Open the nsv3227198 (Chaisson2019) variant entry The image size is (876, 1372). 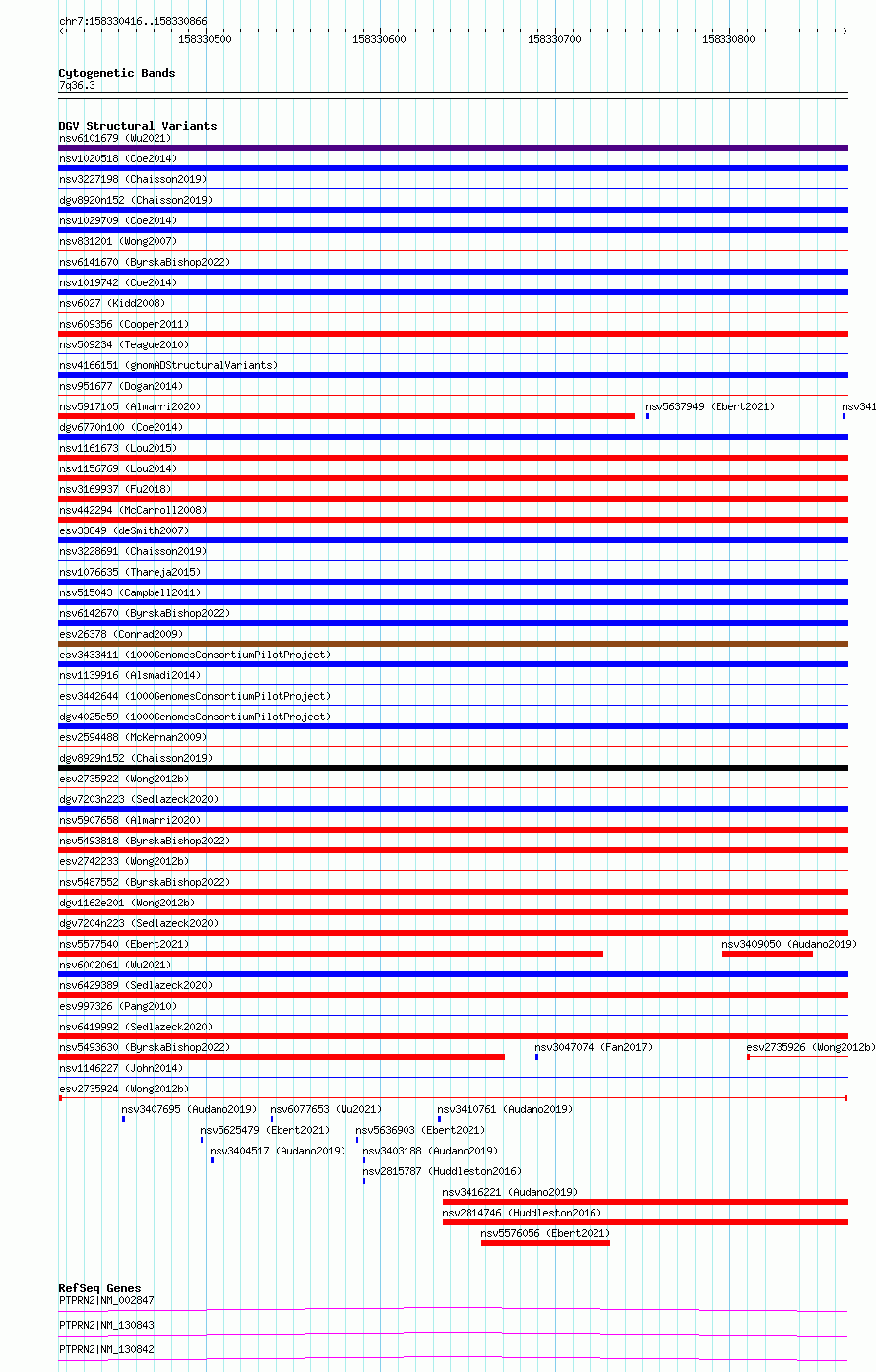click(x=133, y=179)
